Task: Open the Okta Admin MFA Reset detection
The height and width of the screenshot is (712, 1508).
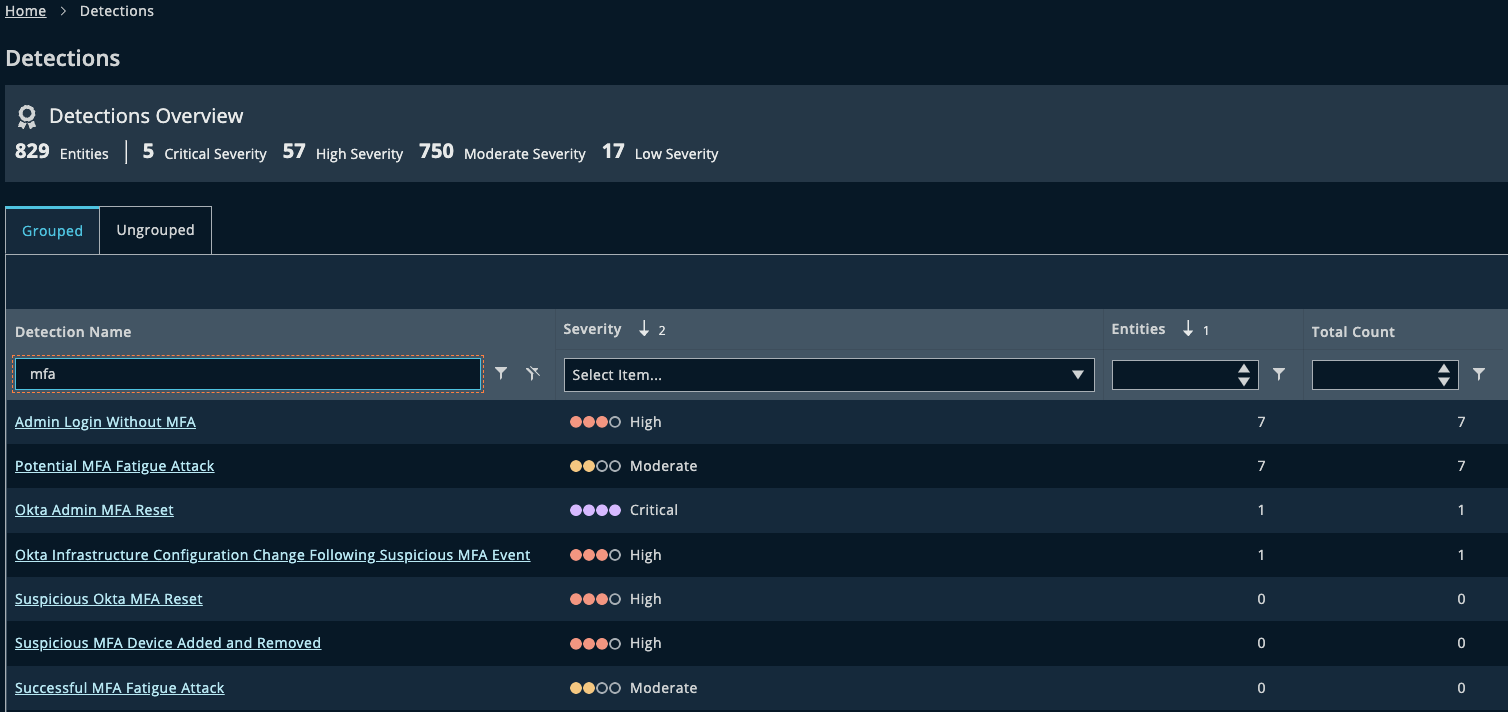Action: [x=94, y=510]
